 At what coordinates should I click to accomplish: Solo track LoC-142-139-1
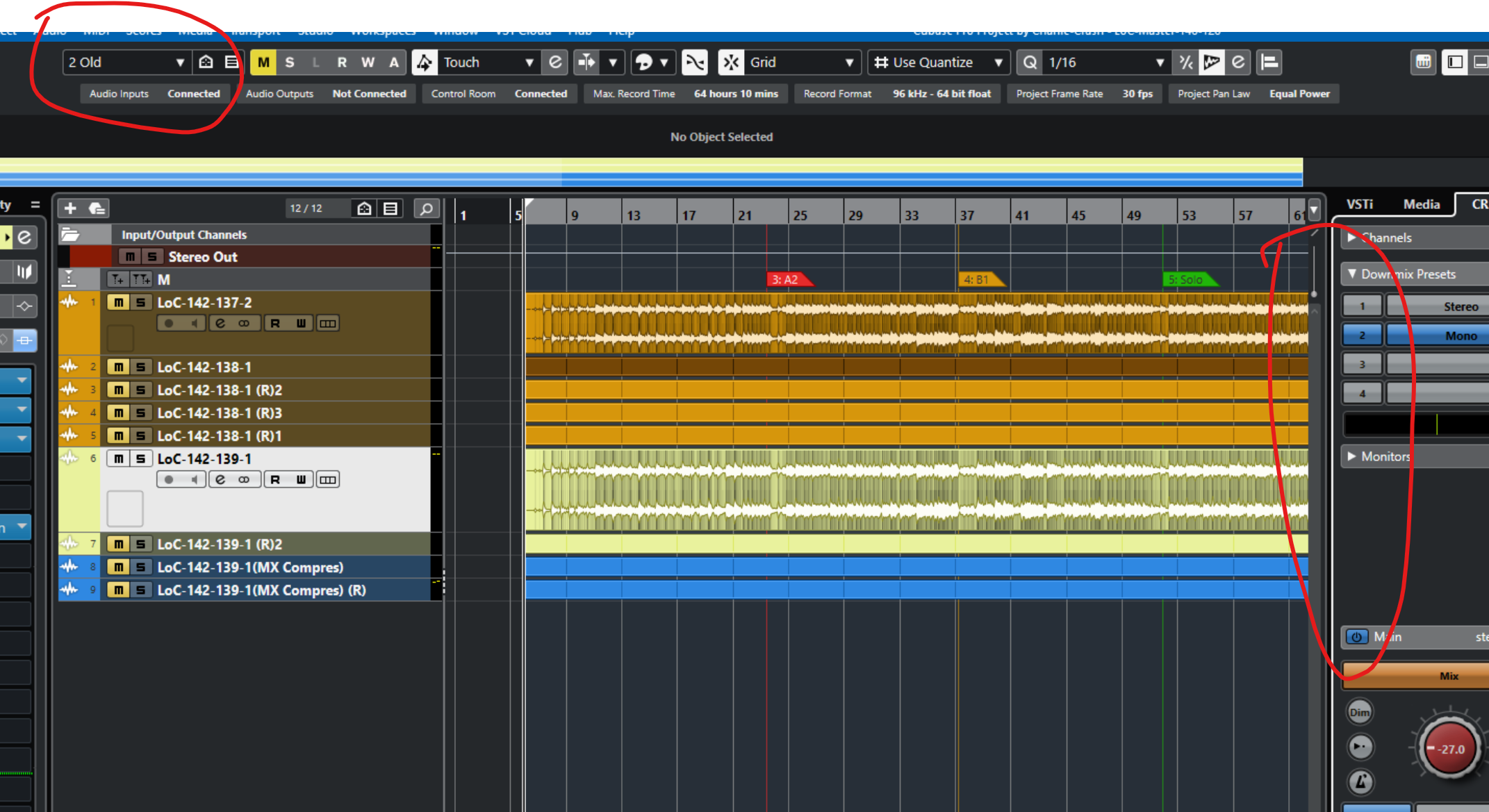pos(141,459)
